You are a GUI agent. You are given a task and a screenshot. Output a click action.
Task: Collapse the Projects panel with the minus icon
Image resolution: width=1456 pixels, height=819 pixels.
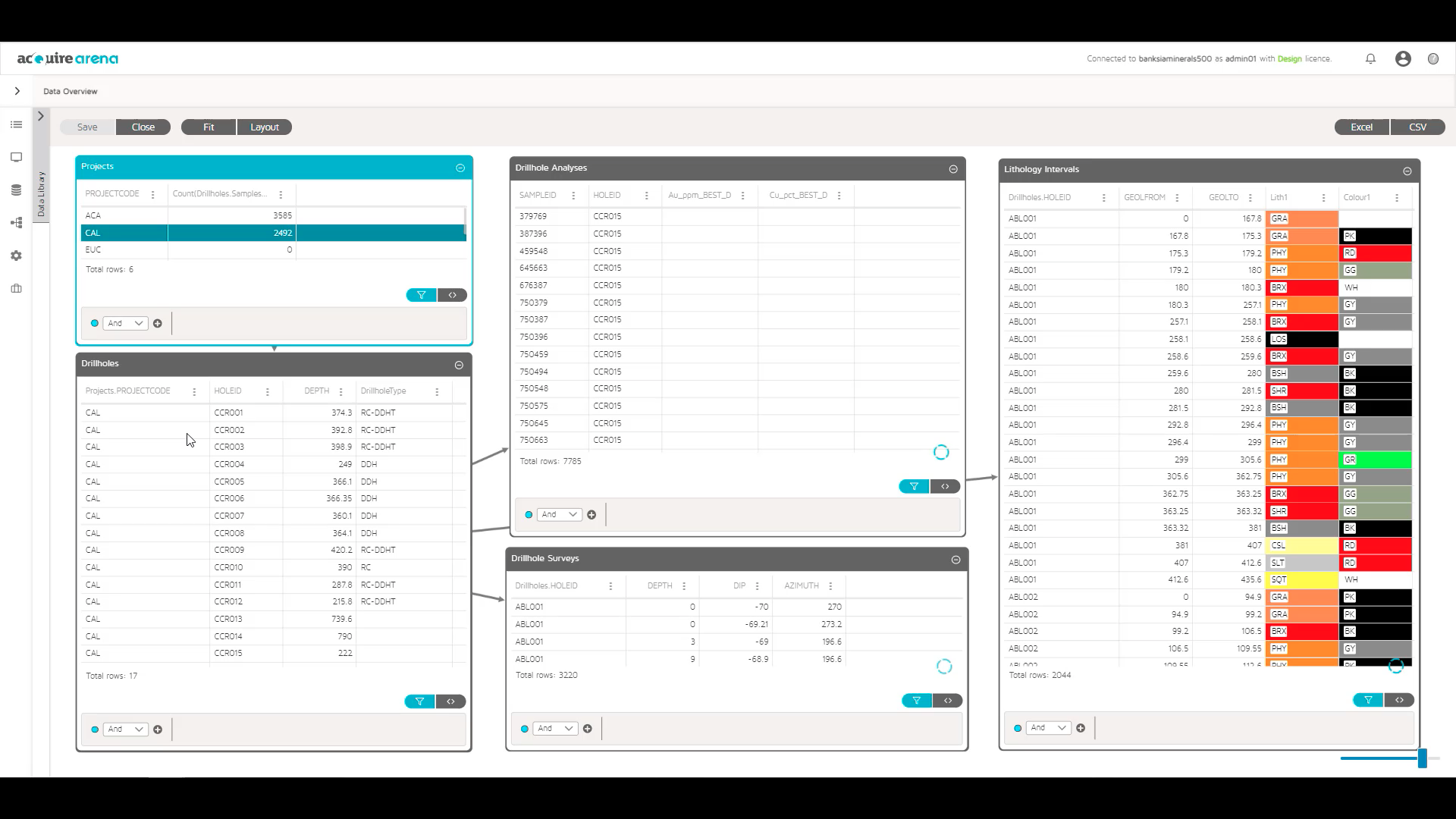click(460, 168)
